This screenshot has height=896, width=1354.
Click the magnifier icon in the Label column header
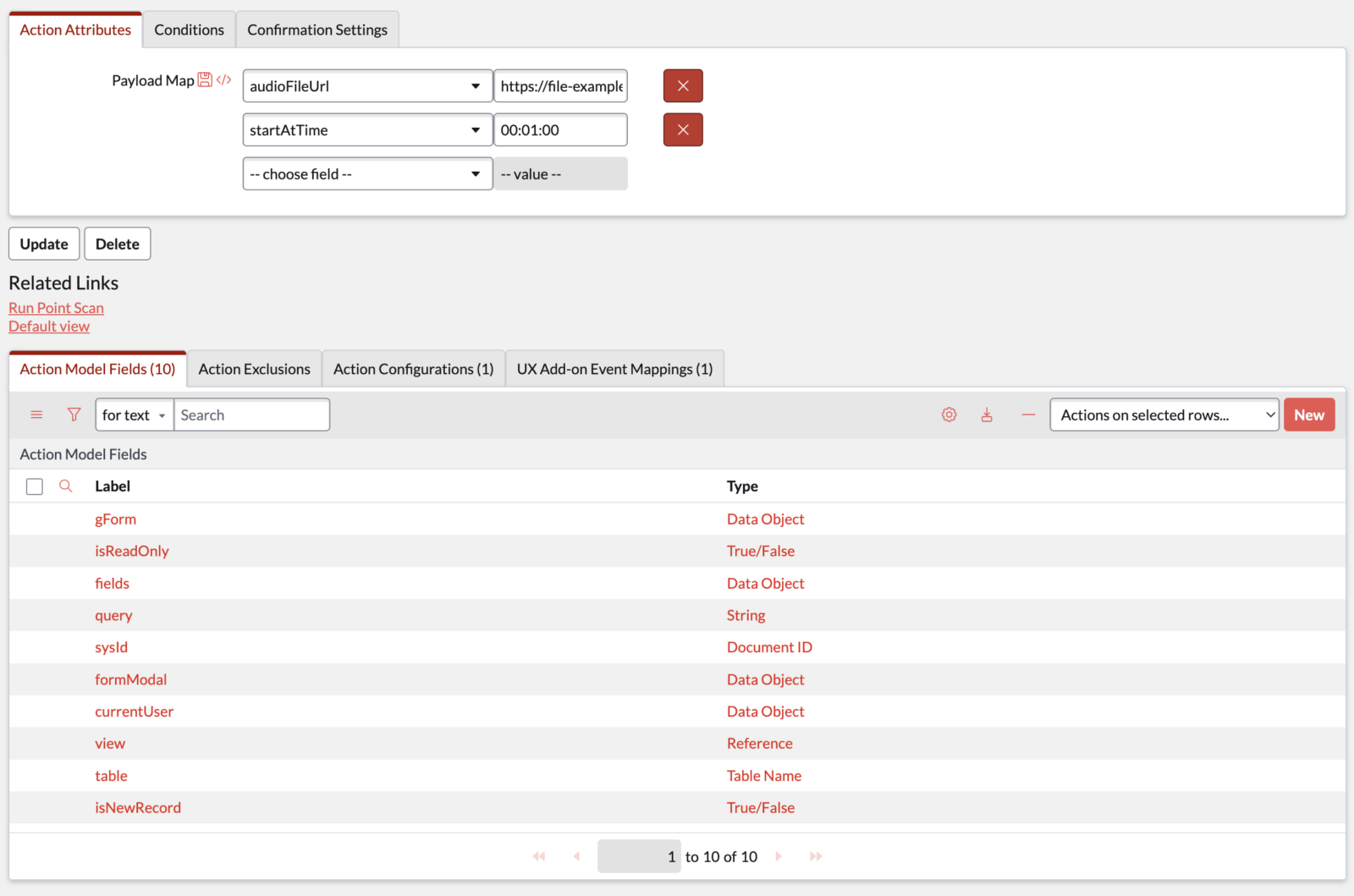point(66,486)
